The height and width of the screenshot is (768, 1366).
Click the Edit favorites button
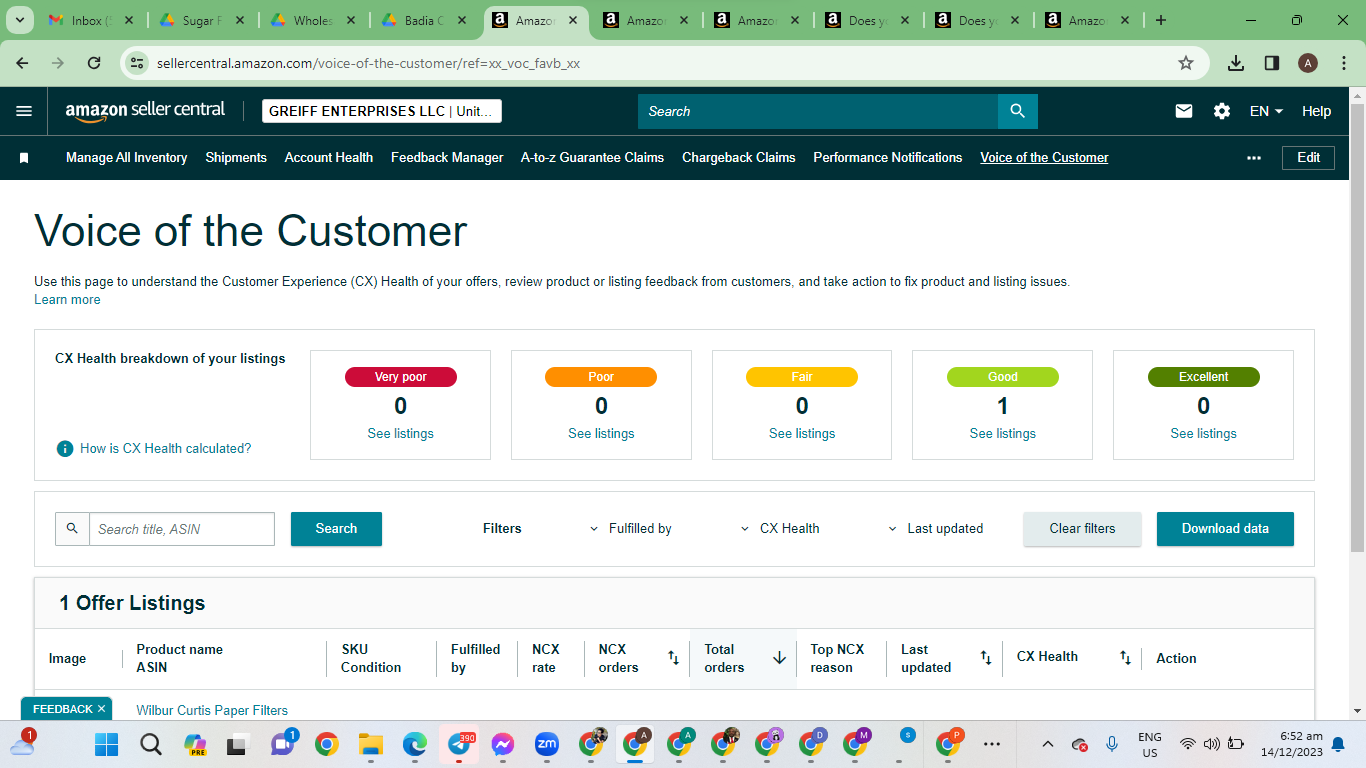[x=1308, y=158]
